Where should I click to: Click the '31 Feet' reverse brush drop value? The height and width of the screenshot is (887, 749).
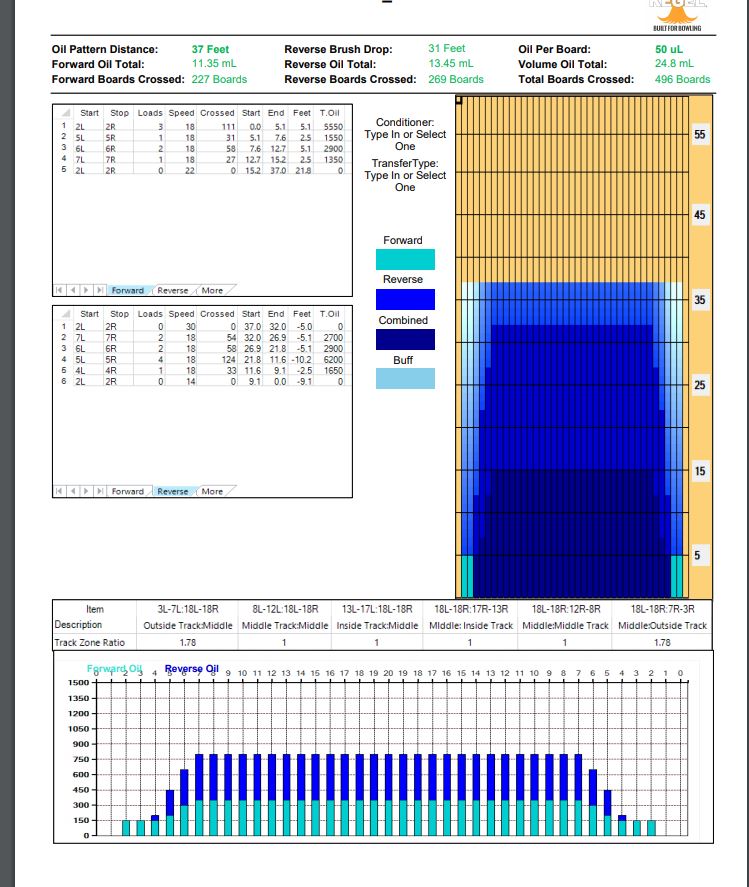click(447, 49)
